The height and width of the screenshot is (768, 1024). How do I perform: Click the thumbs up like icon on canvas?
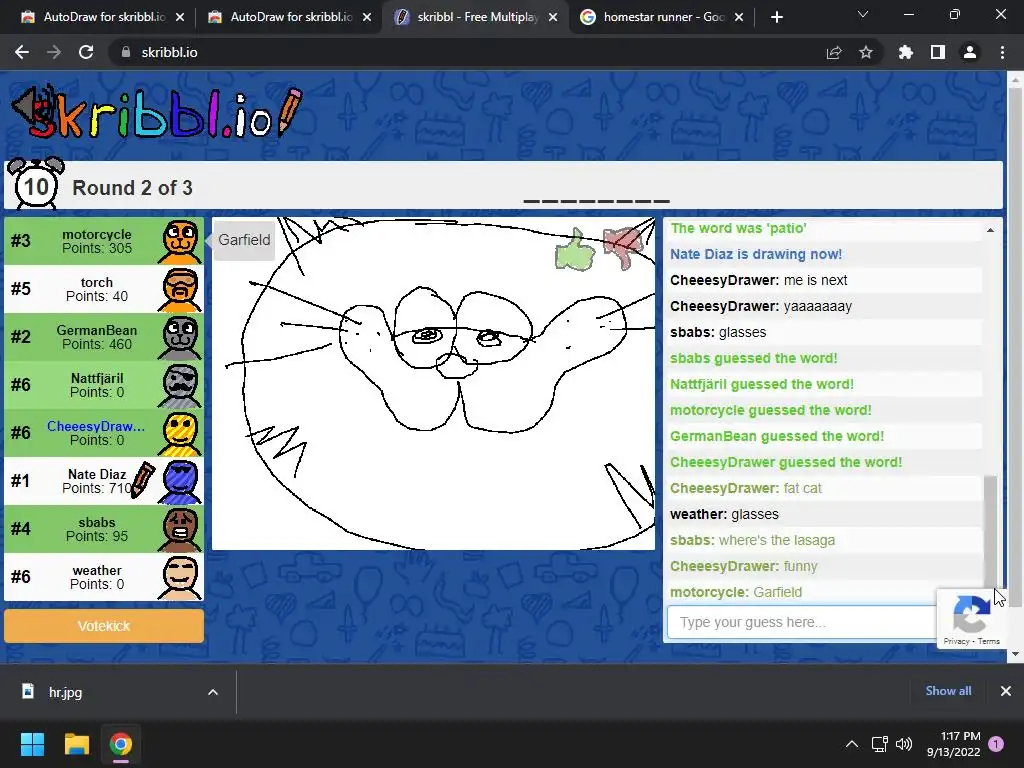coord(574,250)
